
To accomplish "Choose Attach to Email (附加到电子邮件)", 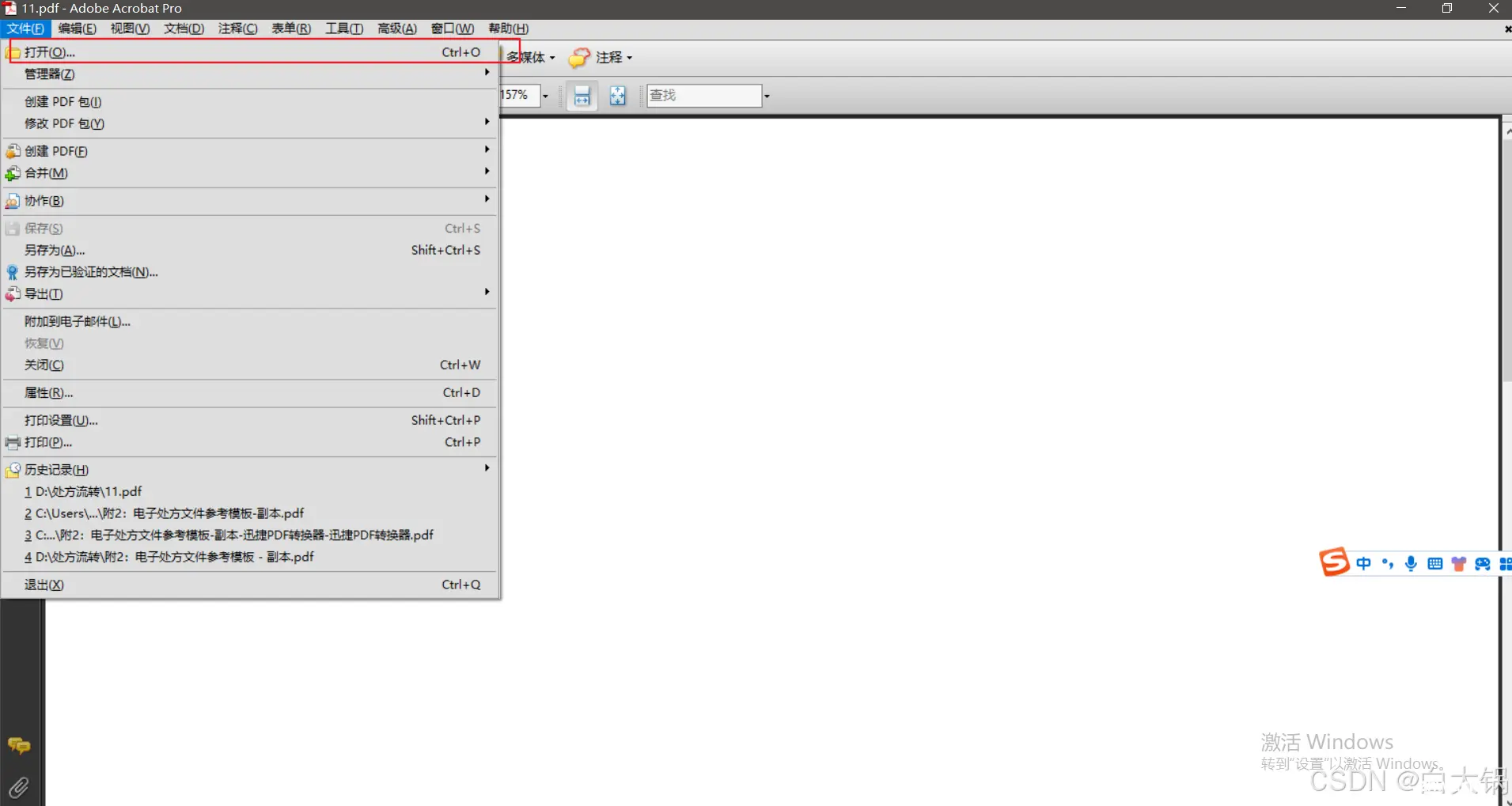I will point(250,321).
